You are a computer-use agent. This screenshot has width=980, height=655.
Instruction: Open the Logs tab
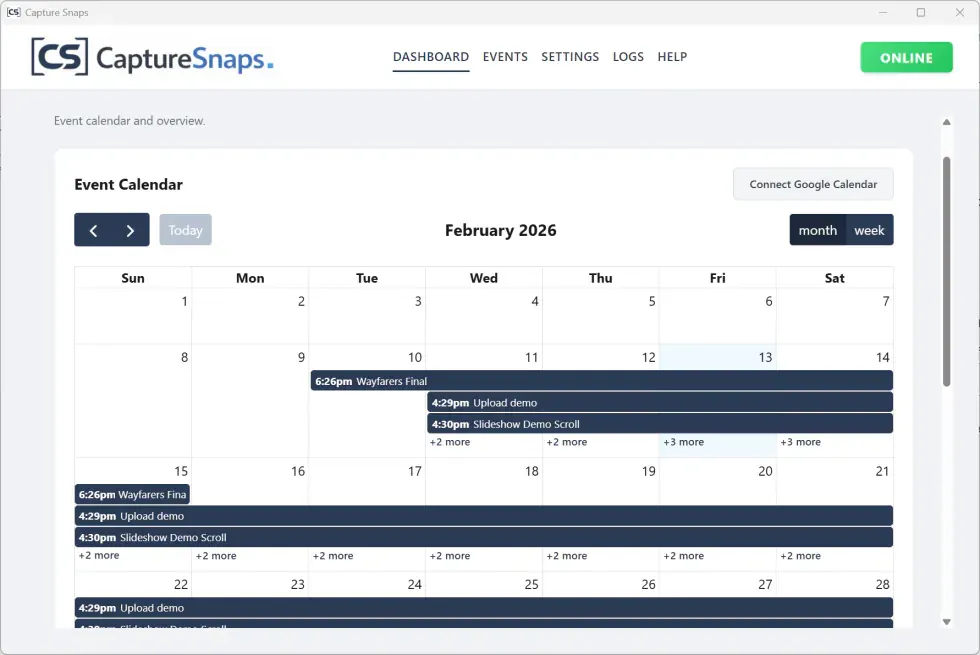click(628, 57)
